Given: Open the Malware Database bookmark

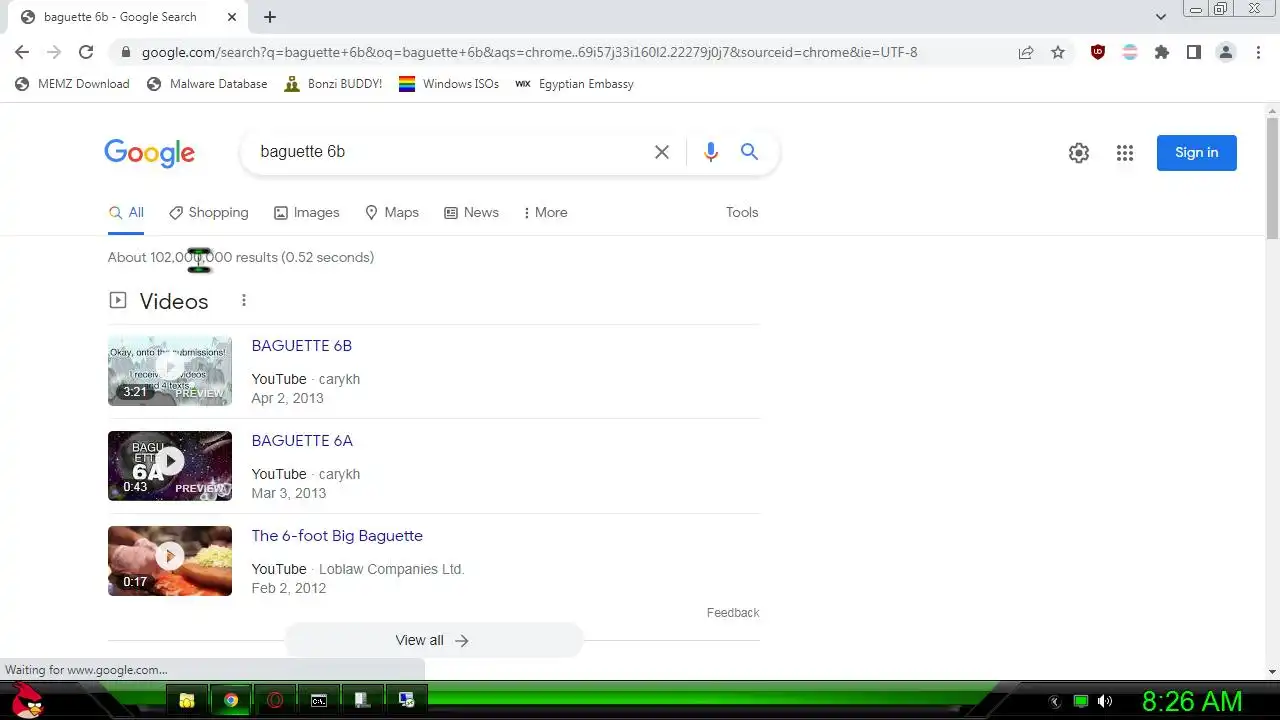Looking at the screenshot, I should (x=207, y=84).
